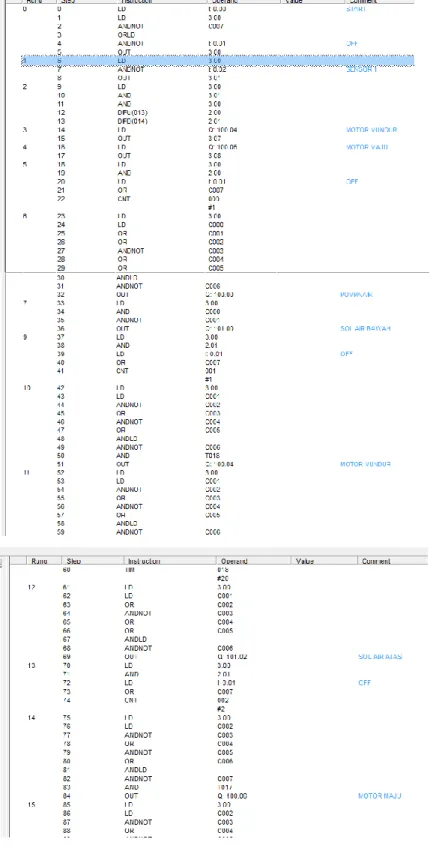Click operand C007 at step 2
The image size is (430, 851).
coord(216,26)
